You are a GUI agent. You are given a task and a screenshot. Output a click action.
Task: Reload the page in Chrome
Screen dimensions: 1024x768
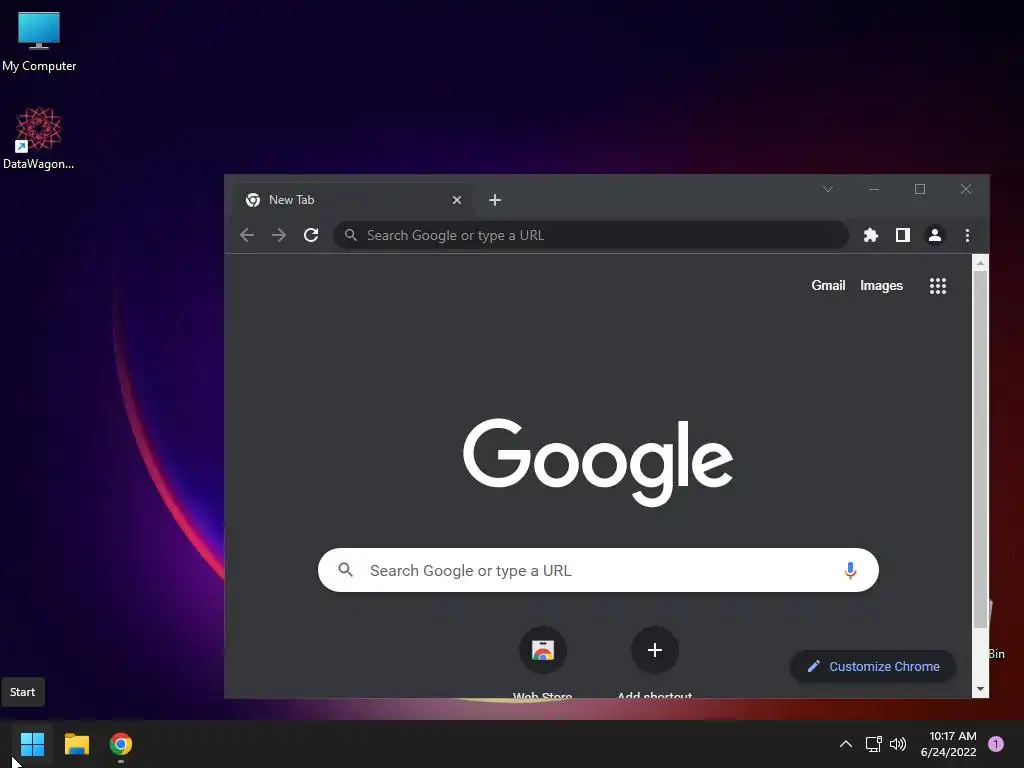[x=311, y=235]
